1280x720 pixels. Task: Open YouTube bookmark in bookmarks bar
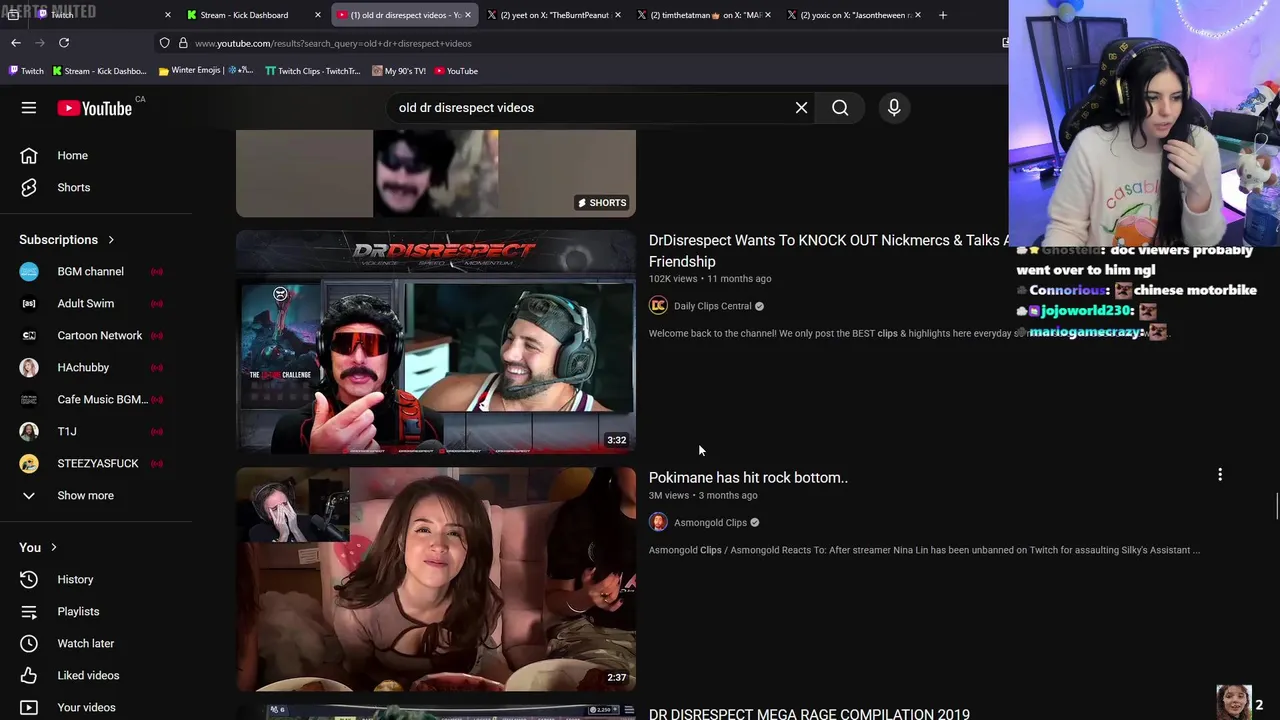click(455, 71)
